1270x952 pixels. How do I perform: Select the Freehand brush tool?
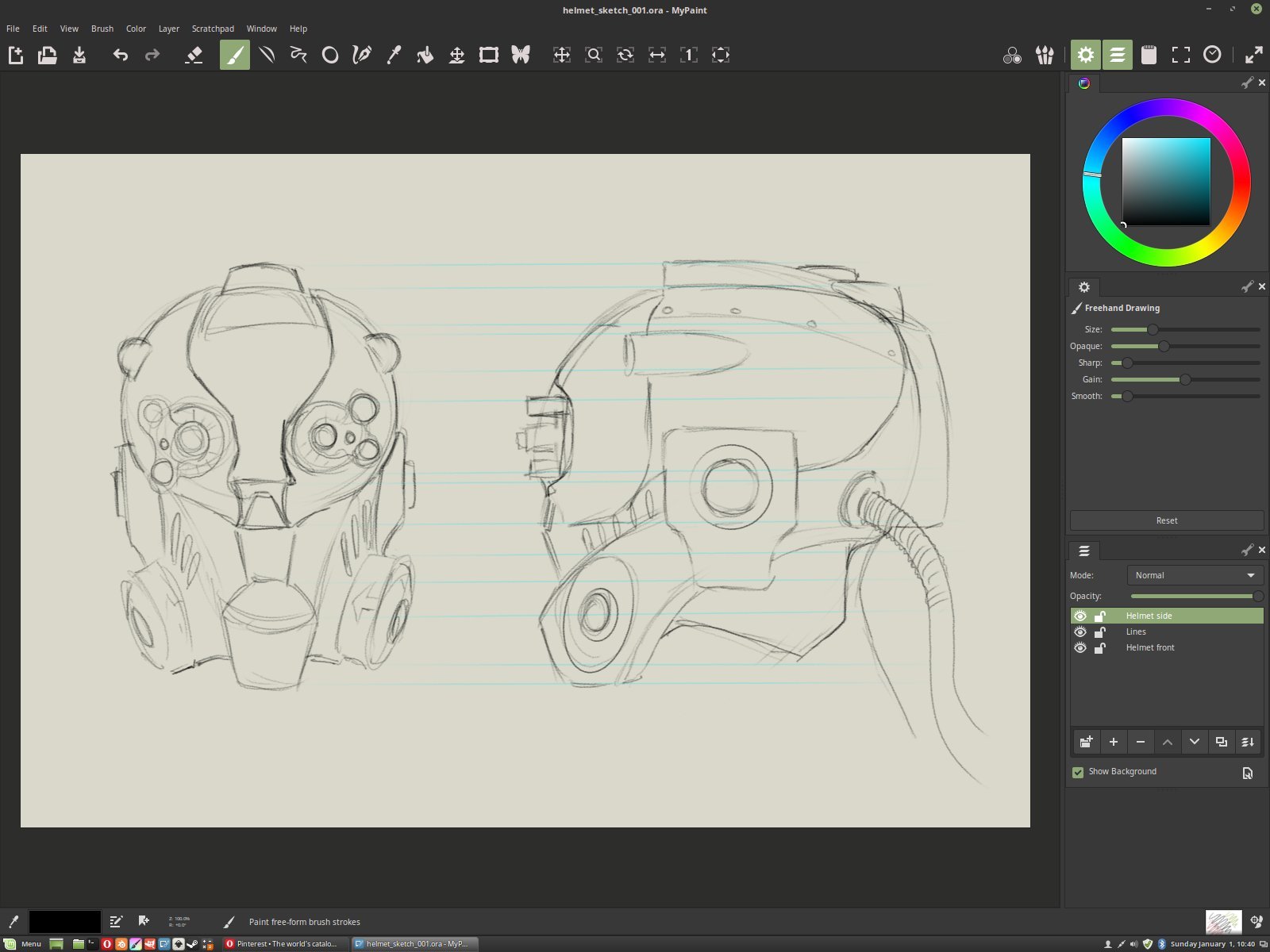(233, 55)
